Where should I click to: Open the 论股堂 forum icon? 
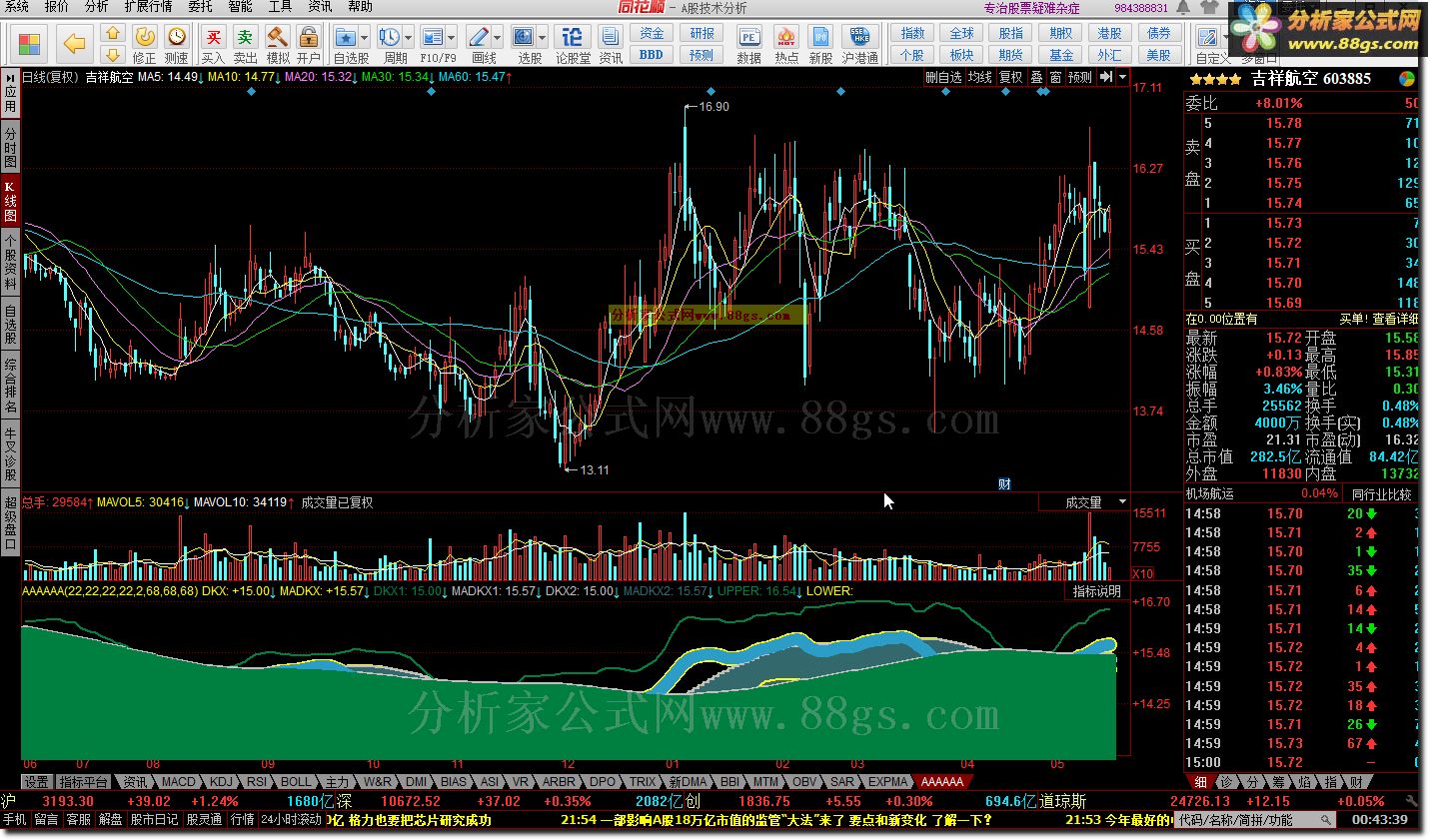pyautogui.click(x=573, y=38)
